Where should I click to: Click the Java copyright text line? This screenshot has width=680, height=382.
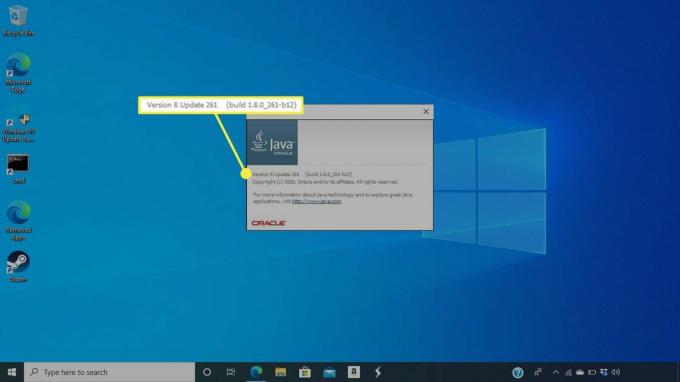pos(325,182)
